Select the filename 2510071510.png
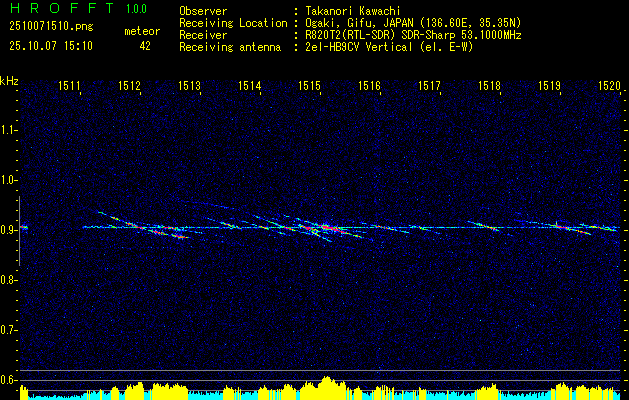This screenshot has width=629, height=400. pyautogui.click(x=51, y=27)
